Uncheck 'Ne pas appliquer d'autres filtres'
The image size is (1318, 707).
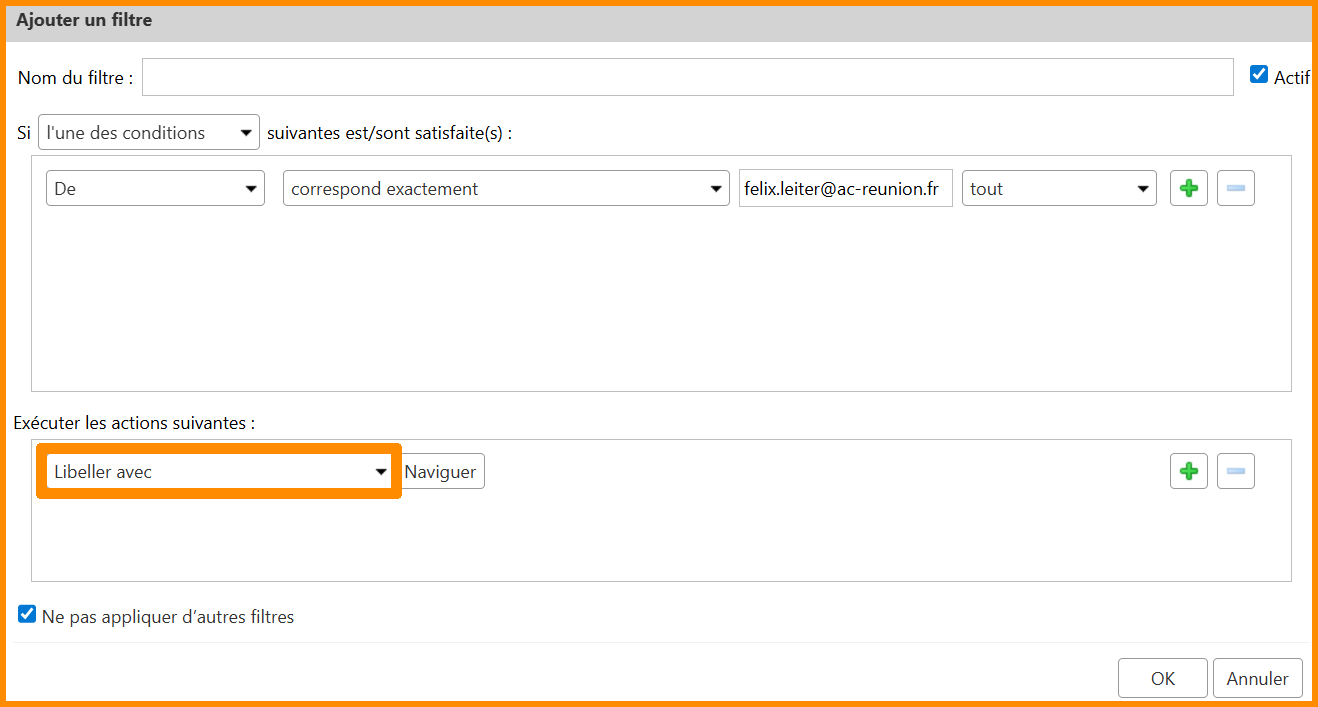[28, 615]
